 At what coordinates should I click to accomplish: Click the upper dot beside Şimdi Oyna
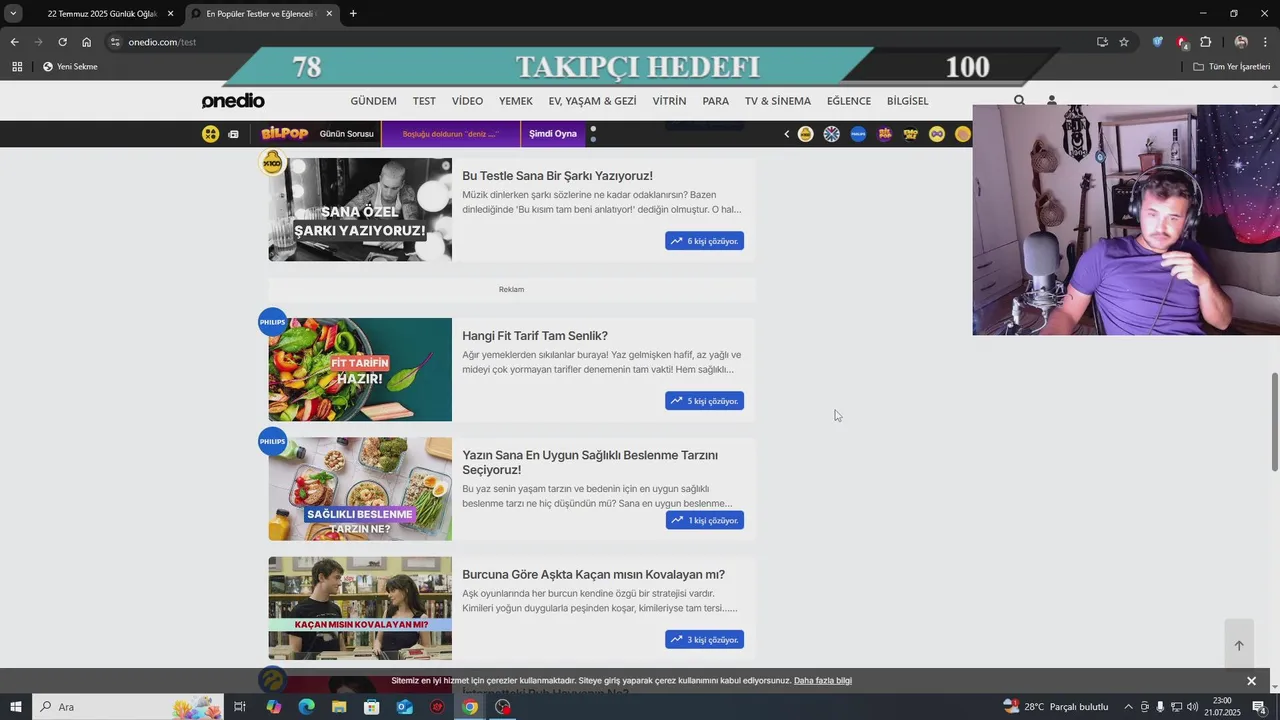point(593,129)
